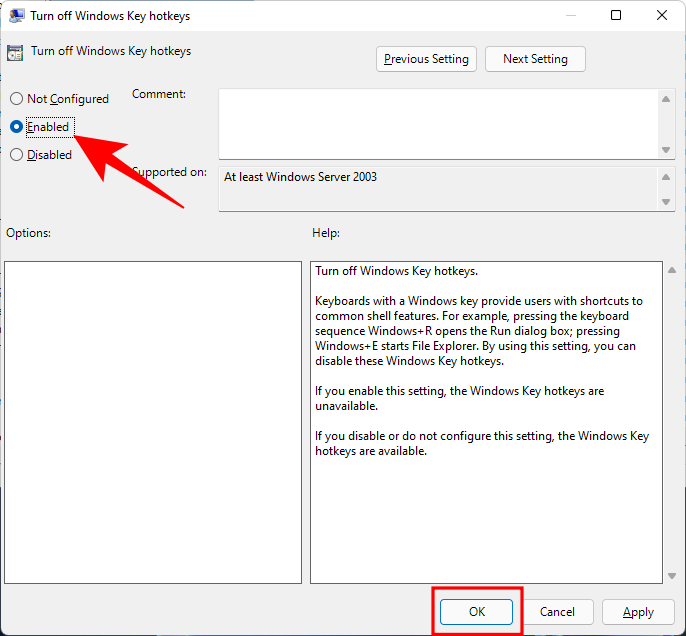Apply the policy setting with Apply
The image size is (686, 636).
[x=638, y=612]
